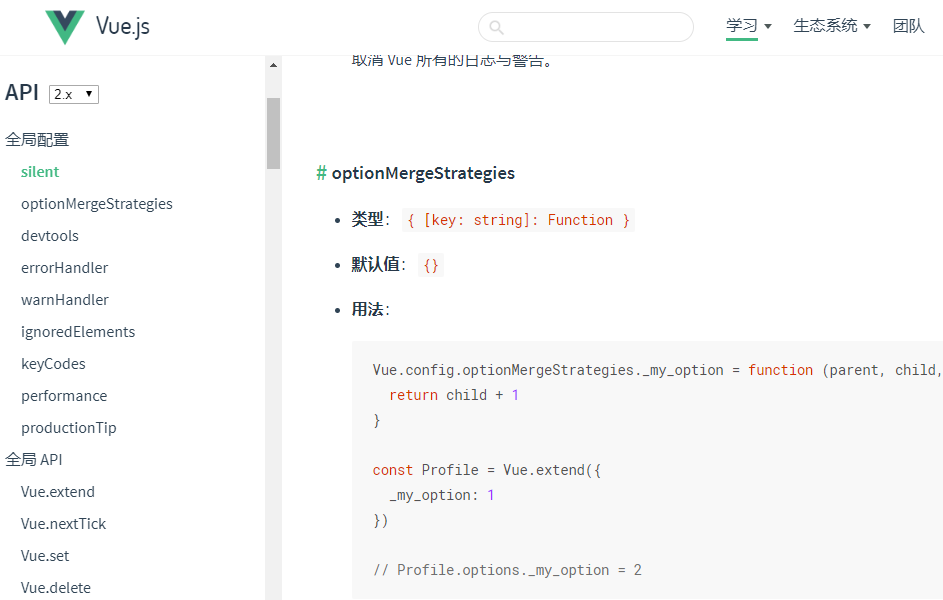Click the sidebar scroll-up arrow
The height and width of the screenshot is (600, 943).
pos(273,66)
